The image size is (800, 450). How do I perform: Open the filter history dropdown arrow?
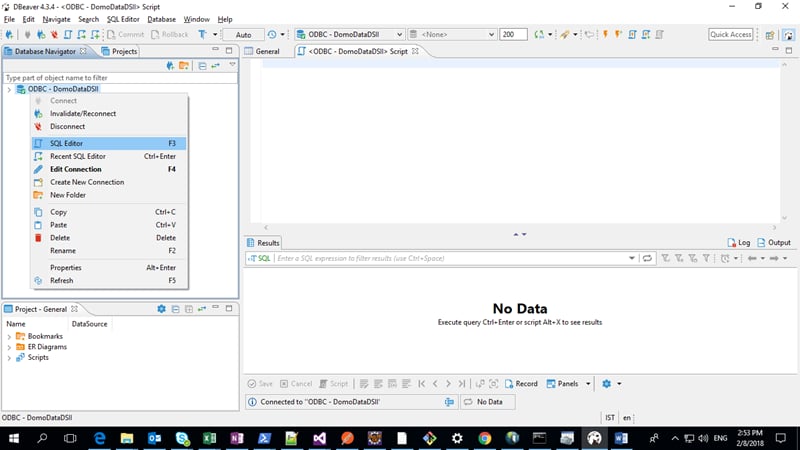(x=632, y=258)
